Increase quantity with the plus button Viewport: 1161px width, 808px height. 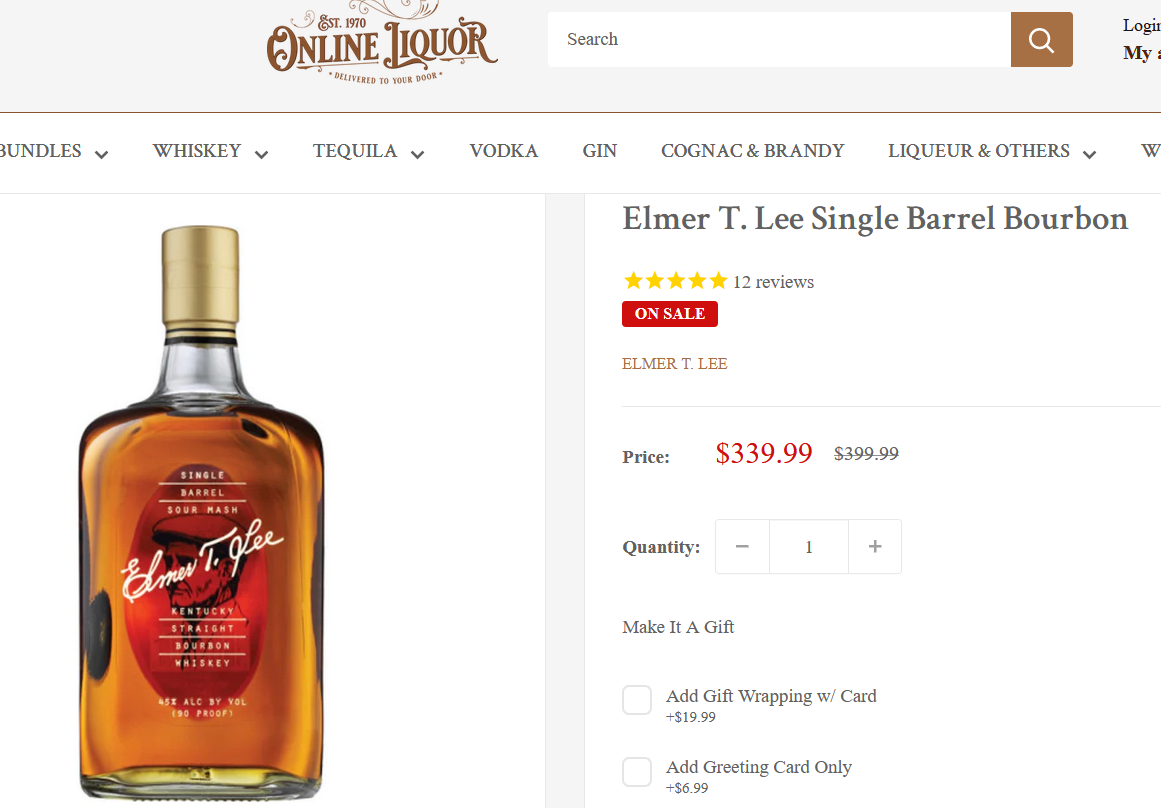(x=874, y=547)
